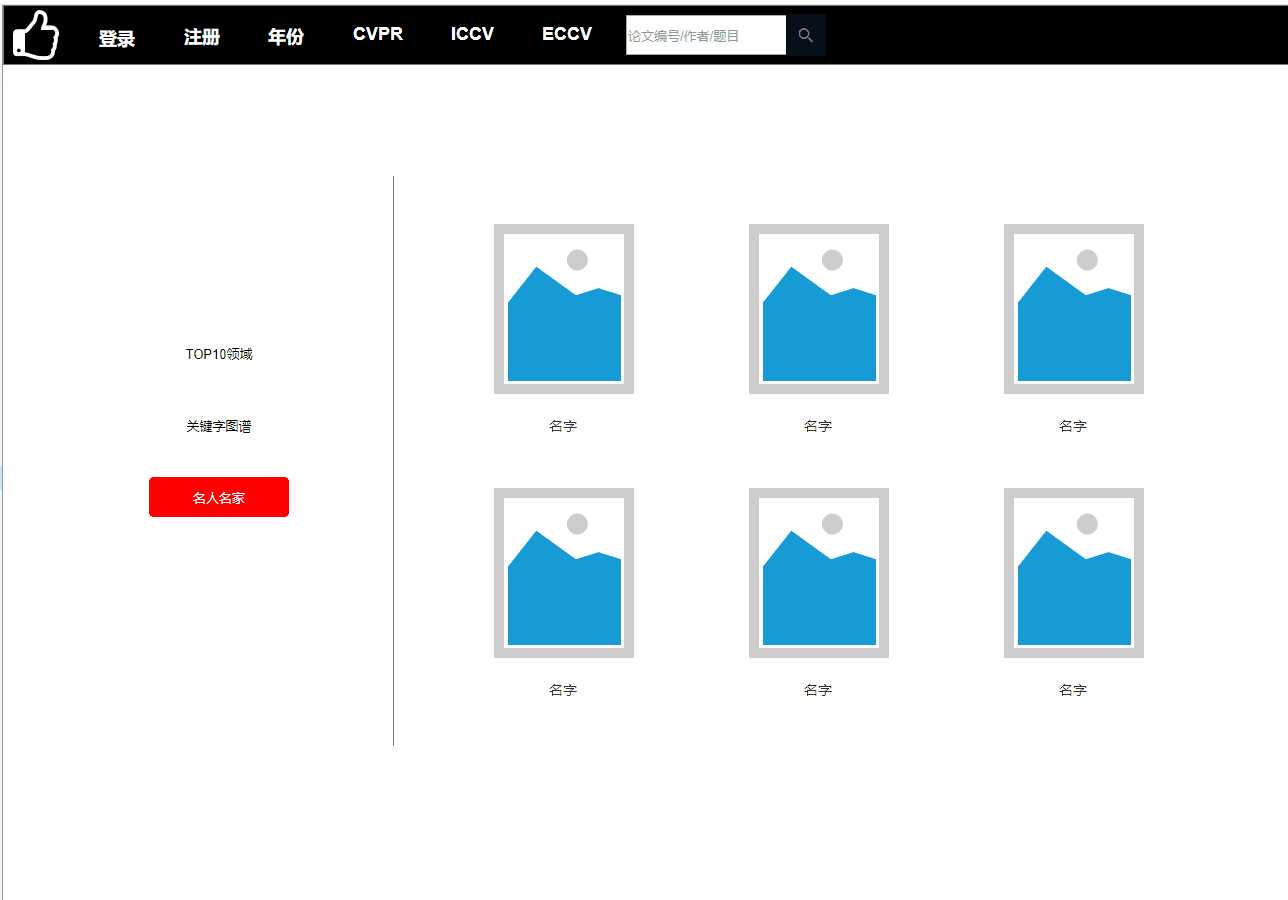The height and width of the screenshot is (900, 1288).
Task: Go to the ECCV section
Action: [x=567, y=34]
